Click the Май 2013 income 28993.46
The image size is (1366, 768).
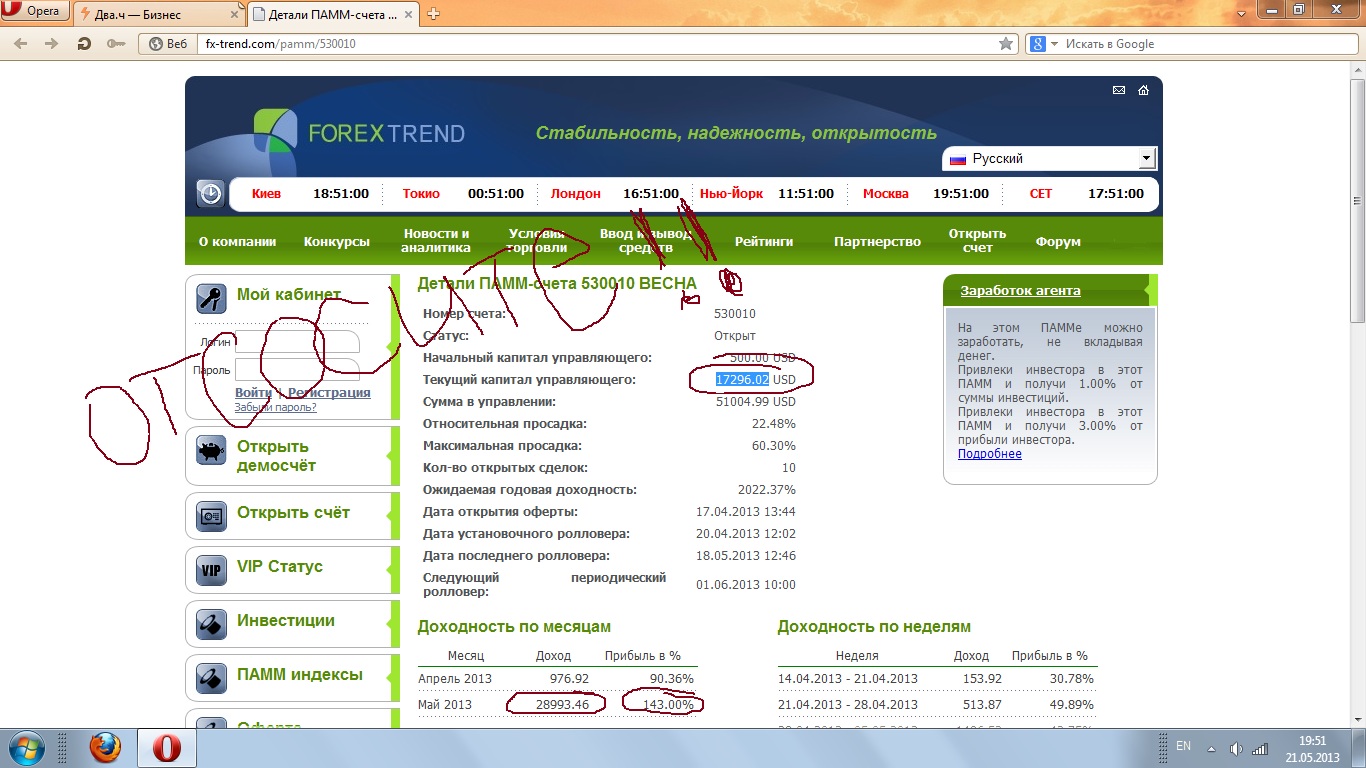(x=561, y=705)
